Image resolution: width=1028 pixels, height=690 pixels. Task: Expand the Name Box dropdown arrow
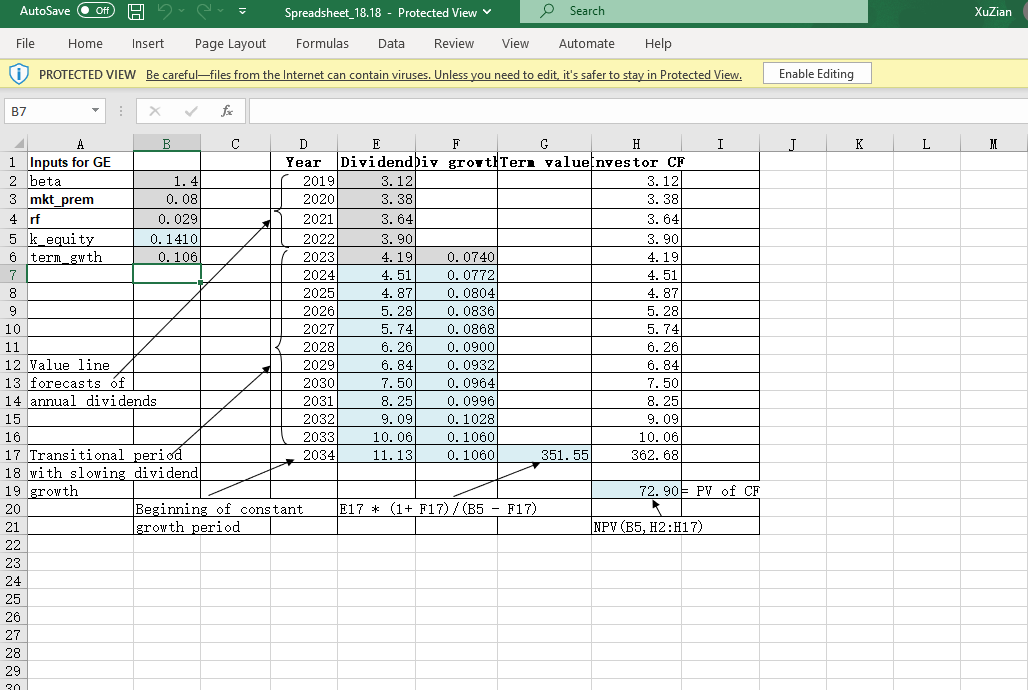point(95,111)
